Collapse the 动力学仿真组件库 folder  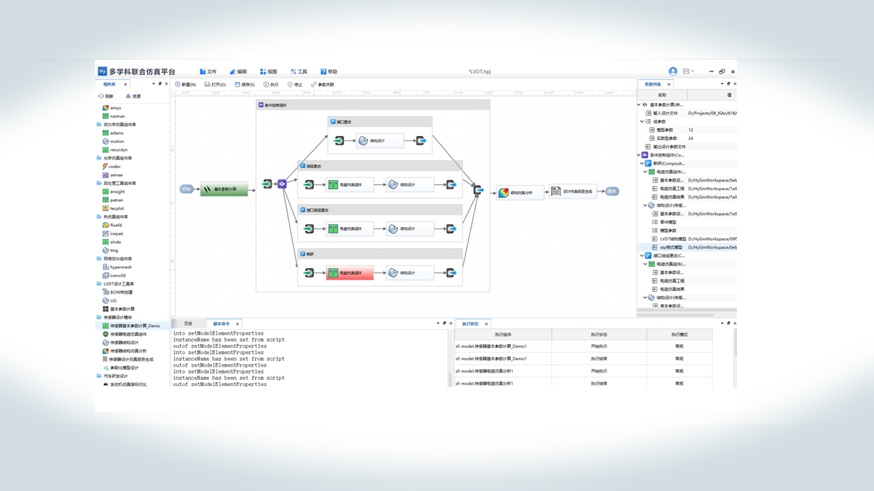click(x=99, y=125)
